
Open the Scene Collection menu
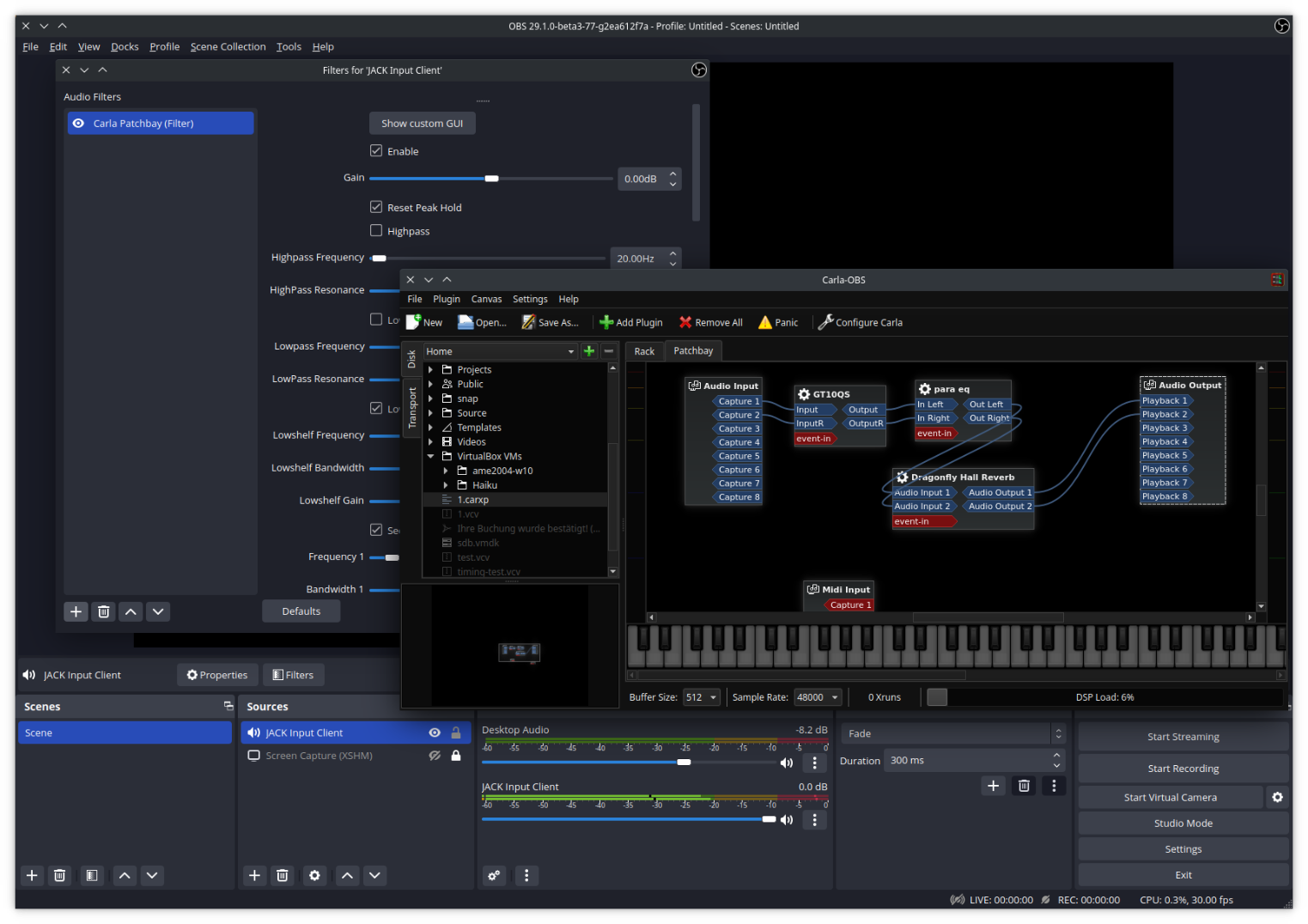(228, 46)
